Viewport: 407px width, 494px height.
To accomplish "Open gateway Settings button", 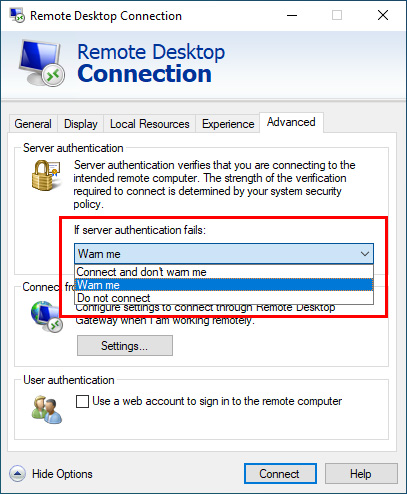I will (x=125, y=346).
